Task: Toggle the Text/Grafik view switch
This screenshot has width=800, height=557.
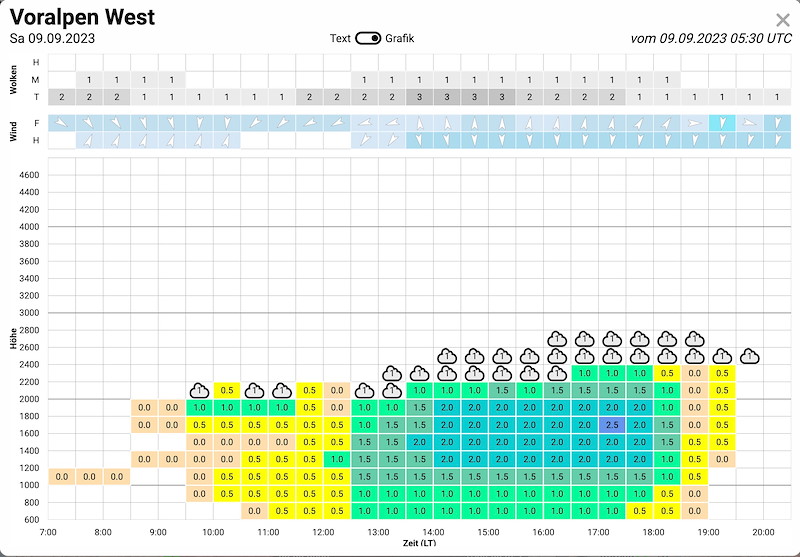Action: [x=368, y=38]
